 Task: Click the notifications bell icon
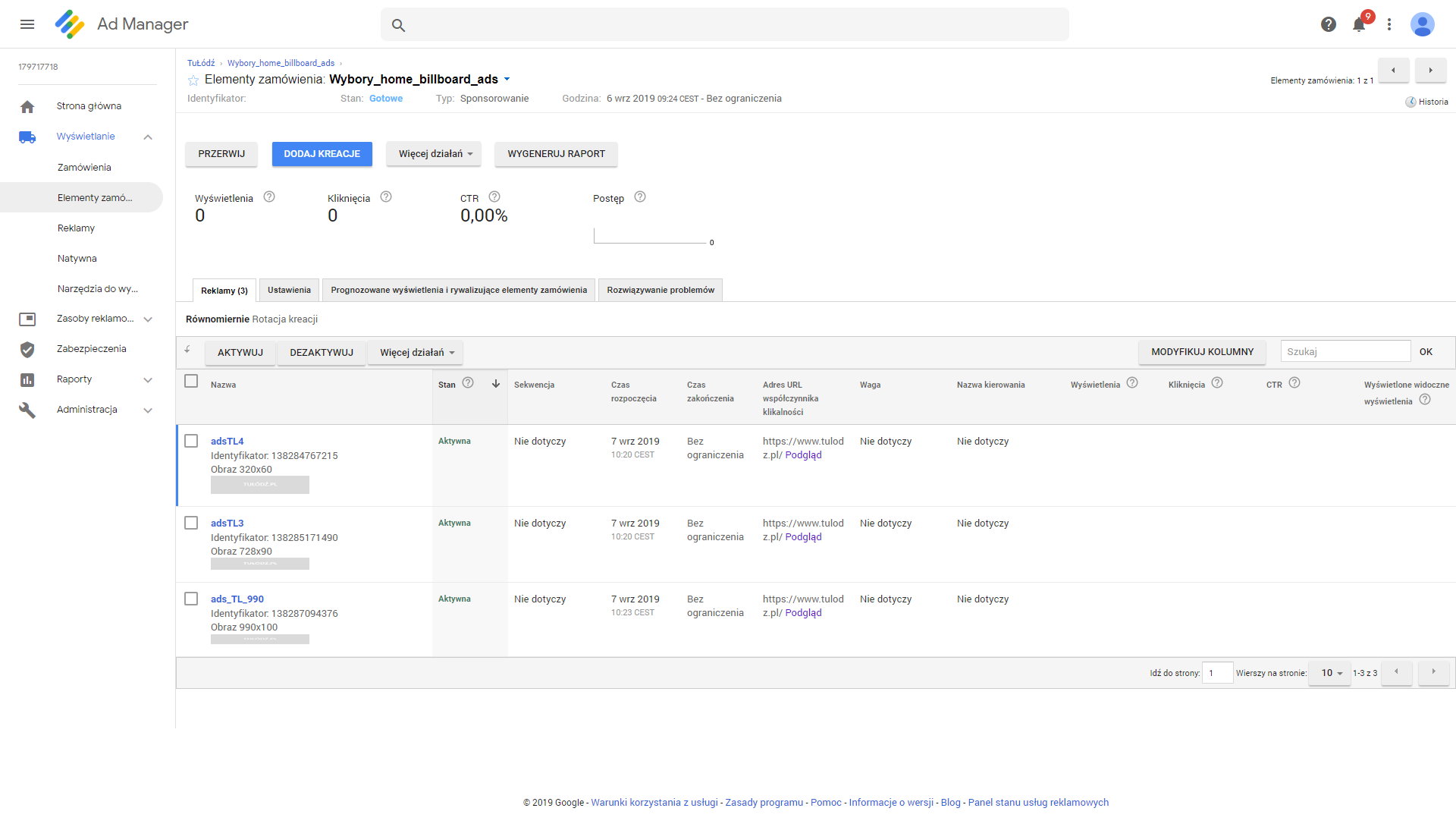tap(1358, 25)
